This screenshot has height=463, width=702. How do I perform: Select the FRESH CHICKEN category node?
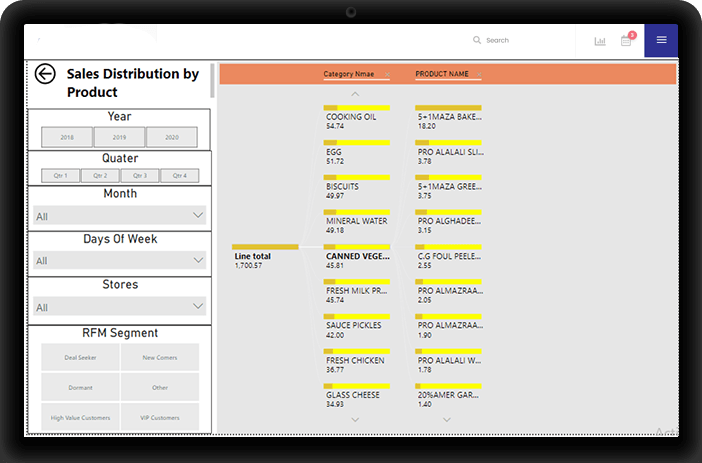click(x=355, y=360)
